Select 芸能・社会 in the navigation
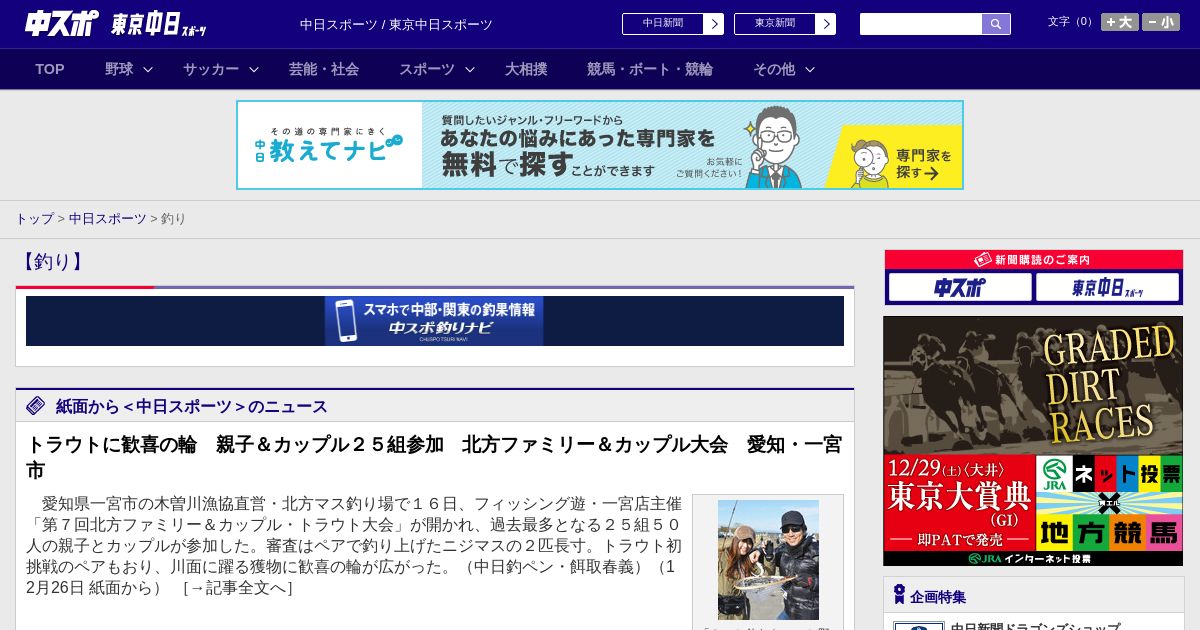The width and height of the screenshot is (1200, 630). click(324, 69)
